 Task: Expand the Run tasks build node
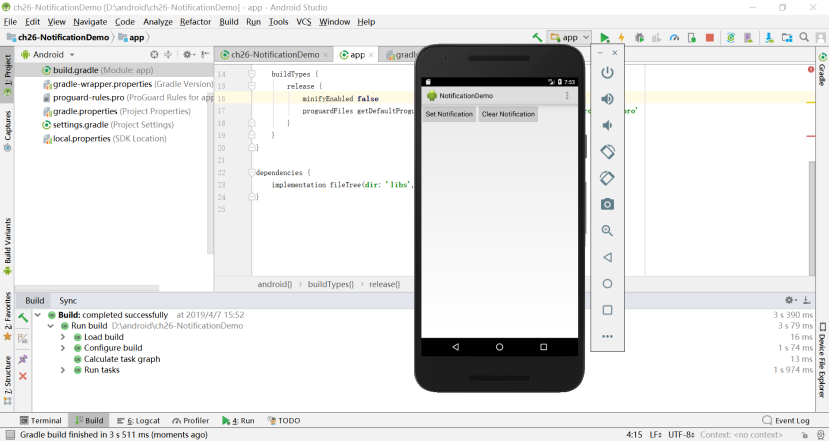pos(63,370)
